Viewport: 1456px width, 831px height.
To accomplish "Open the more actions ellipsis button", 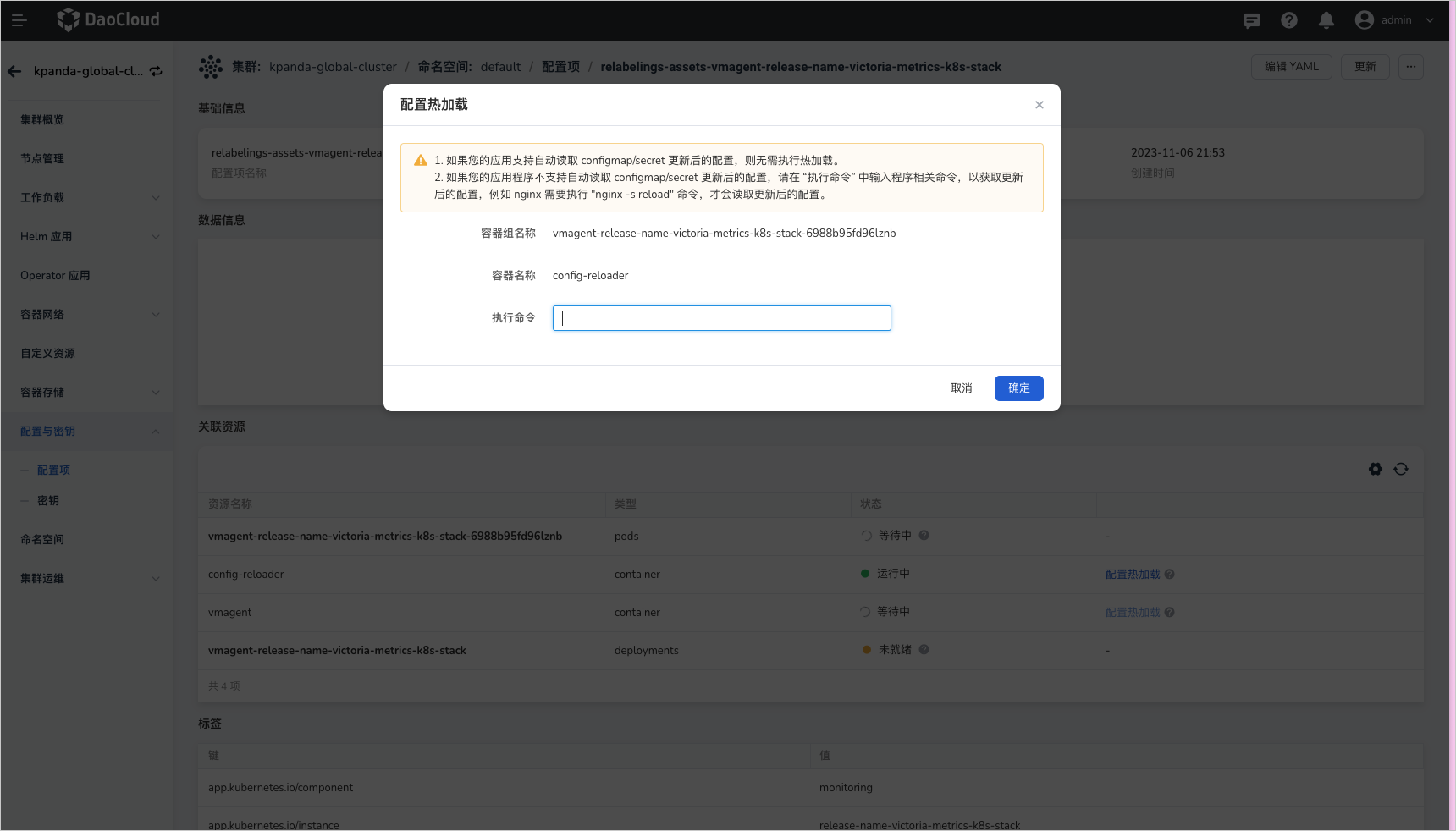I will coord(1411,67).
